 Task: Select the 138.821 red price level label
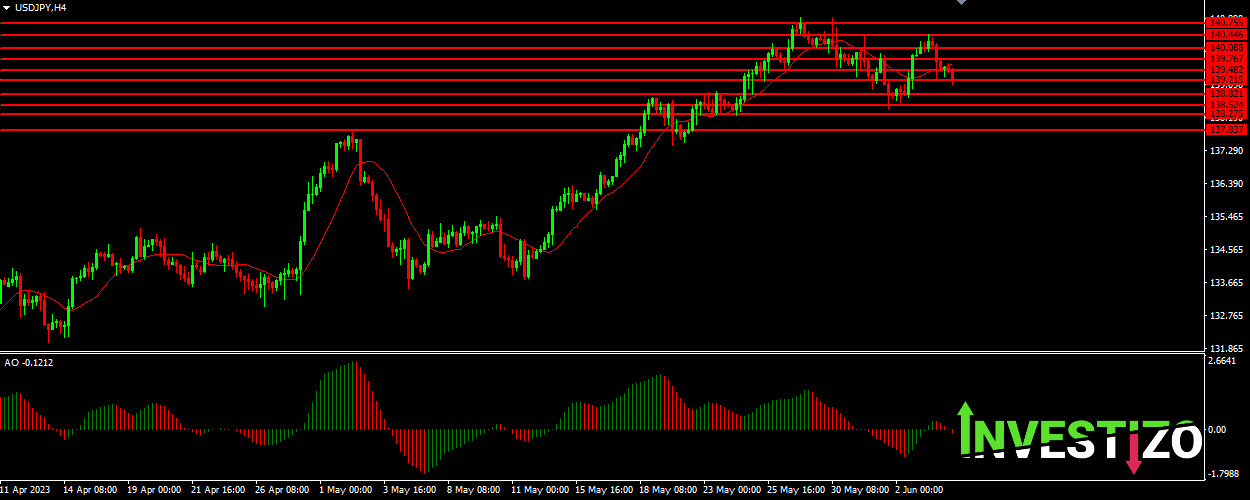[1226, 94]
